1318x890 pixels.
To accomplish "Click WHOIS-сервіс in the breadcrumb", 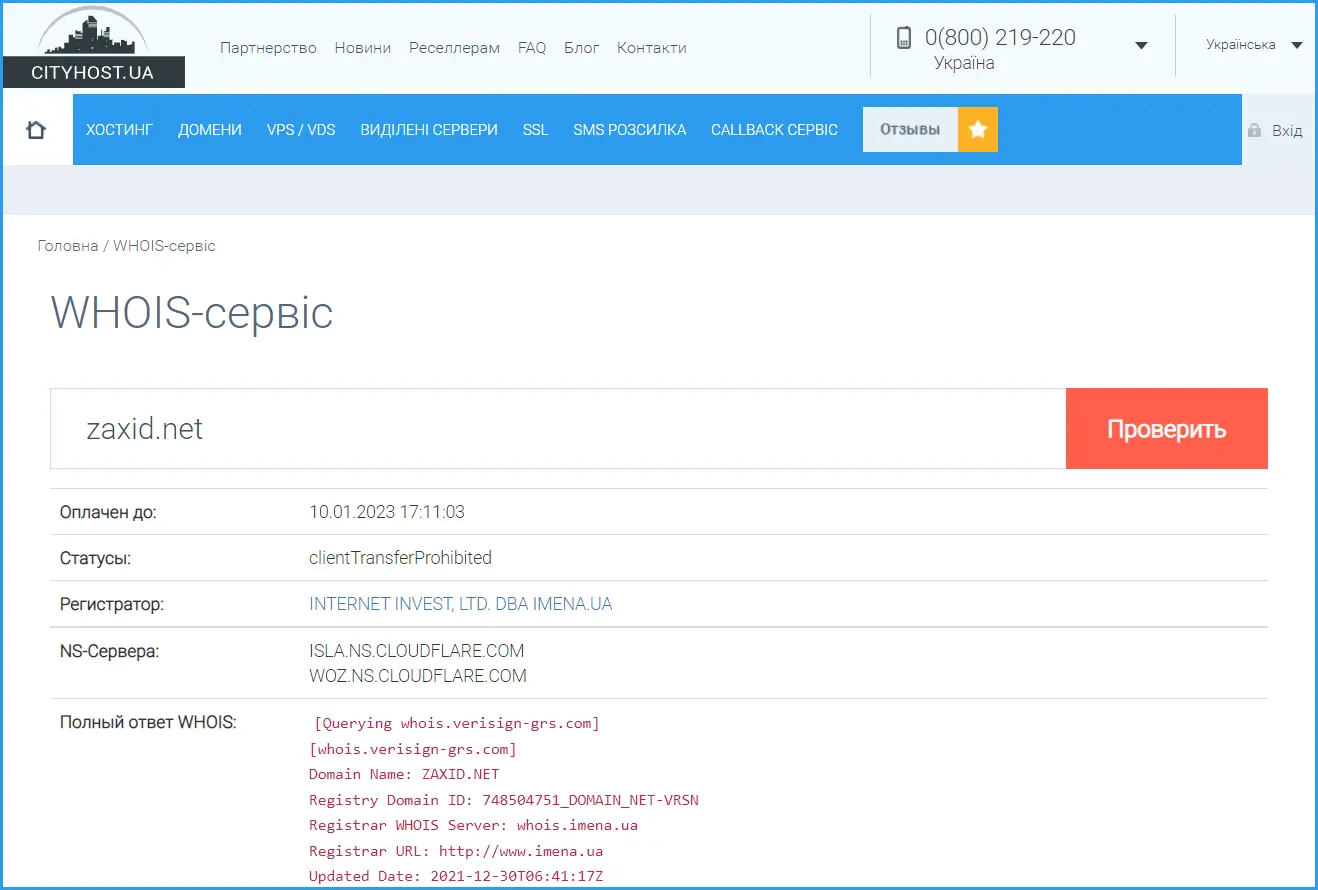I will click(164, 246).
